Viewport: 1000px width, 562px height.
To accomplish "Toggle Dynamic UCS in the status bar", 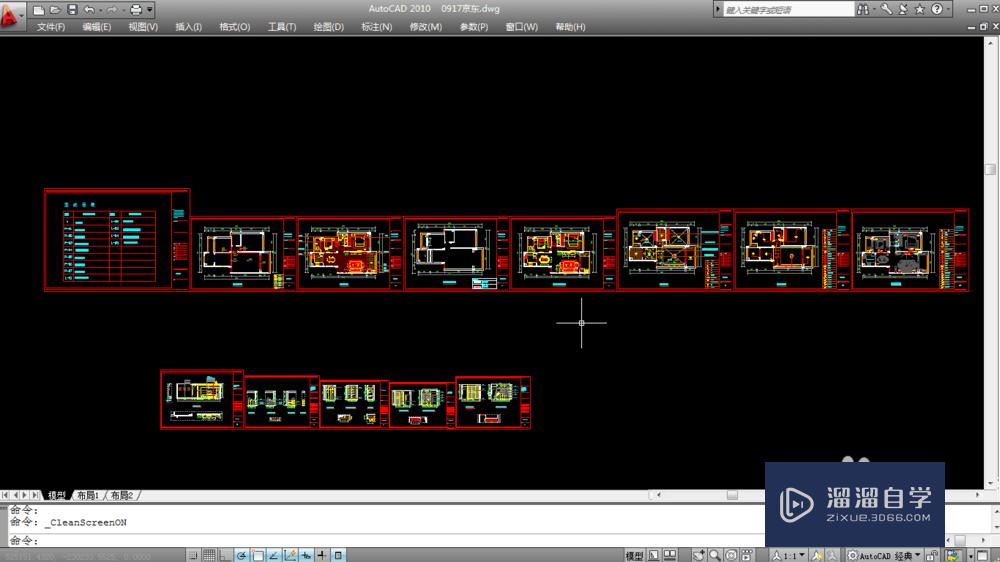I will (x=290, y=555).
